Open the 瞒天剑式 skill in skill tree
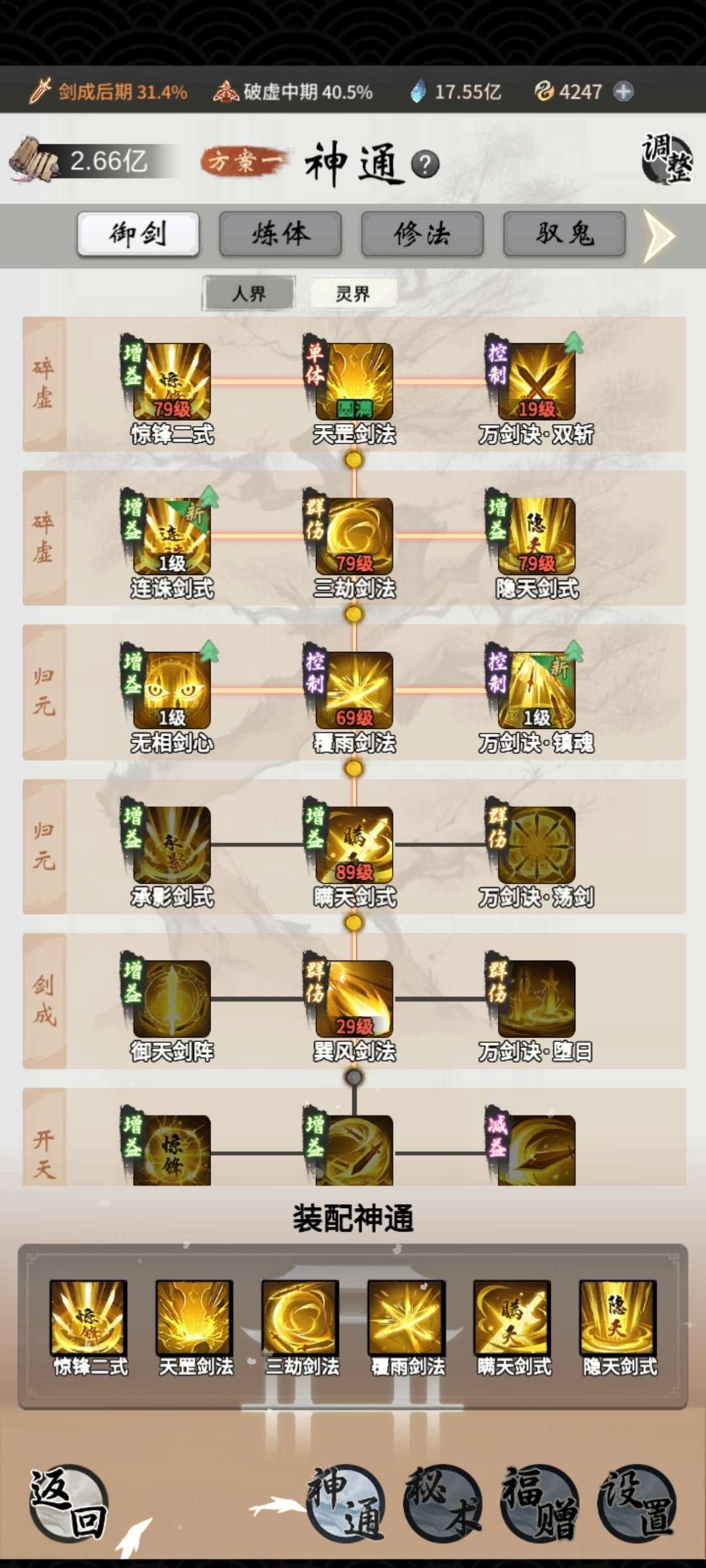 [354, 844]
